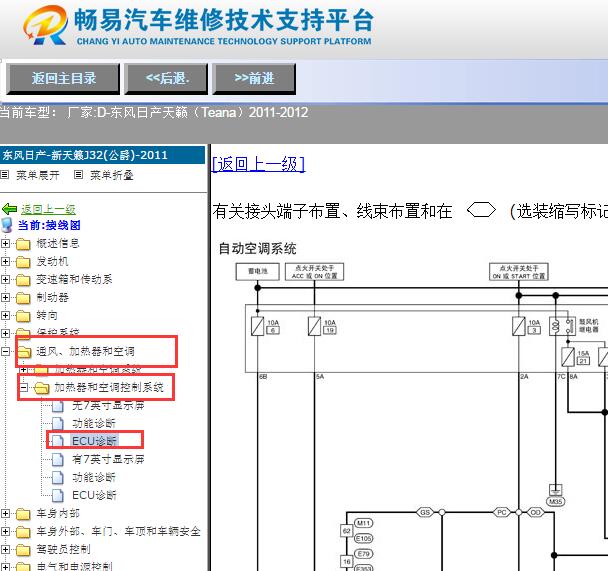Click the 蓄电池 box in wiring diagram
608x571 pixels.
257,272
